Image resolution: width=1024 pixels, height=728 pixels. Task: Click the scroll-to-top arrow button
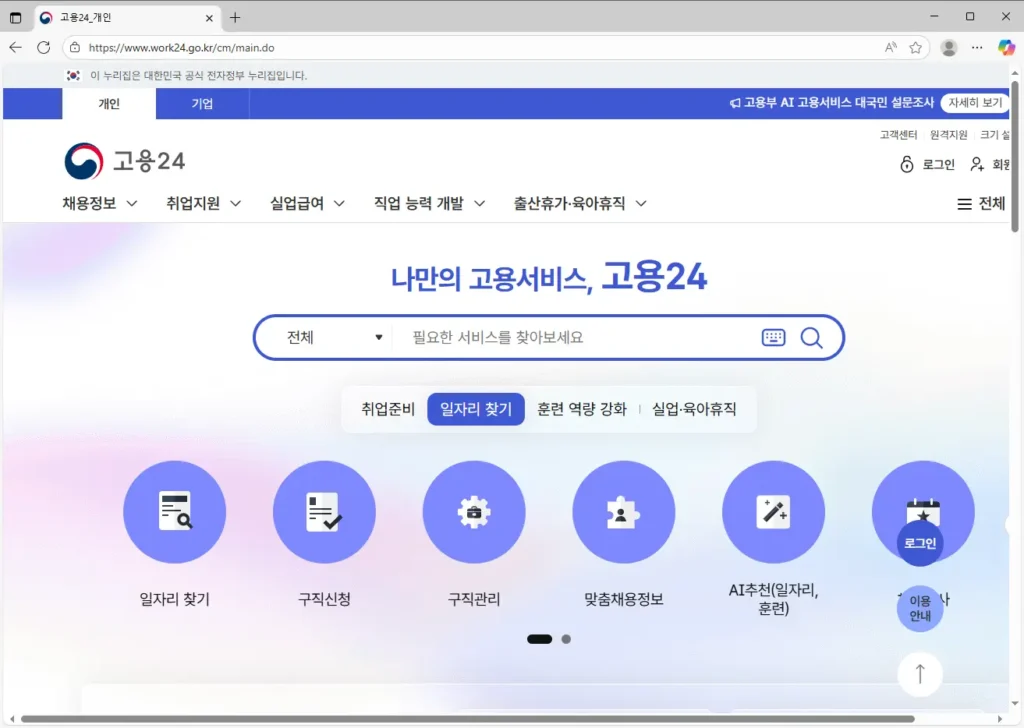tap(920, 674)
